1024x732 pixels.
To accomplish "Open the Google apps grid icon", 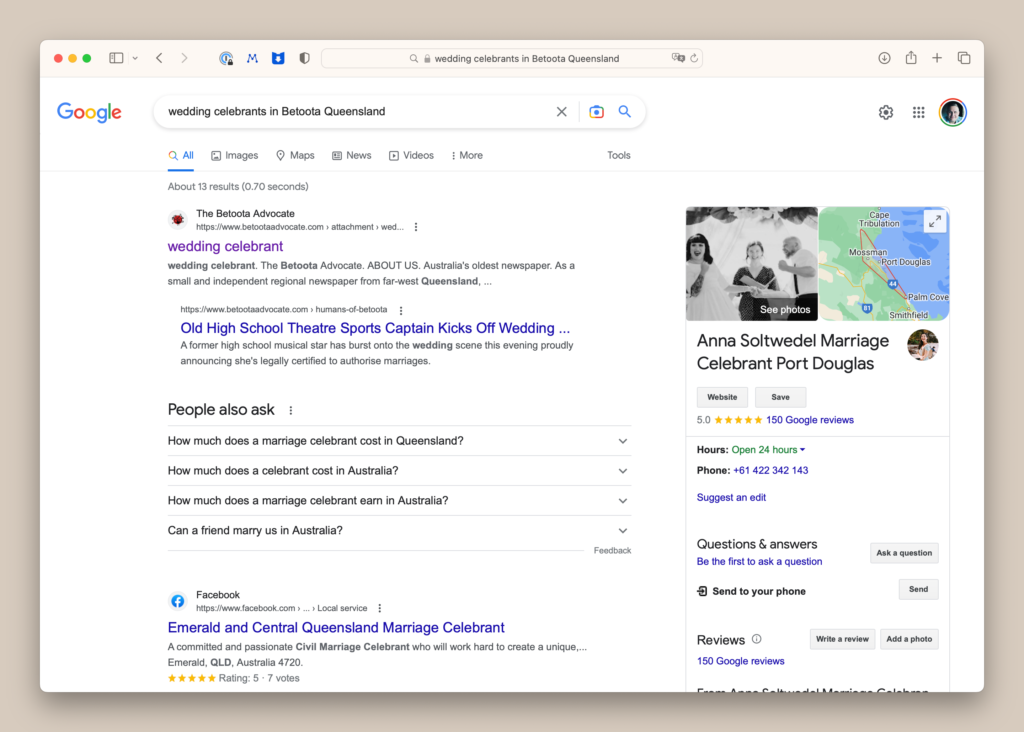I will click(x=918, y=112).
